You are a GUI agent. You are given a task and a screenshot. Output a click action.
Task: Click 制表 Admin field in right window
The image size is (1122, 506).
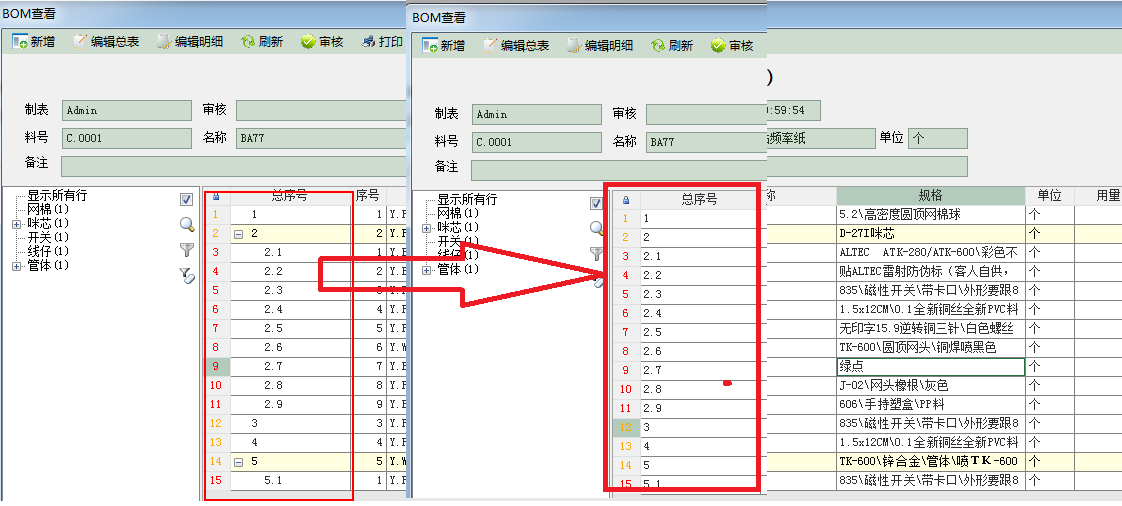click(x=537, y=114)
